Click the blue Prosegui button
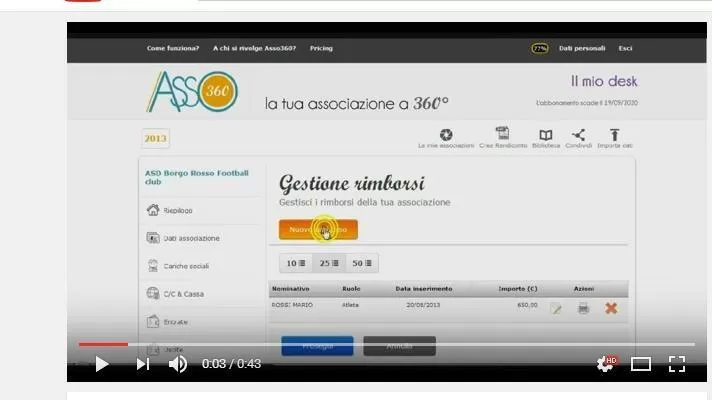The width and height of the screenshot is (712, 400). [317, 346]
